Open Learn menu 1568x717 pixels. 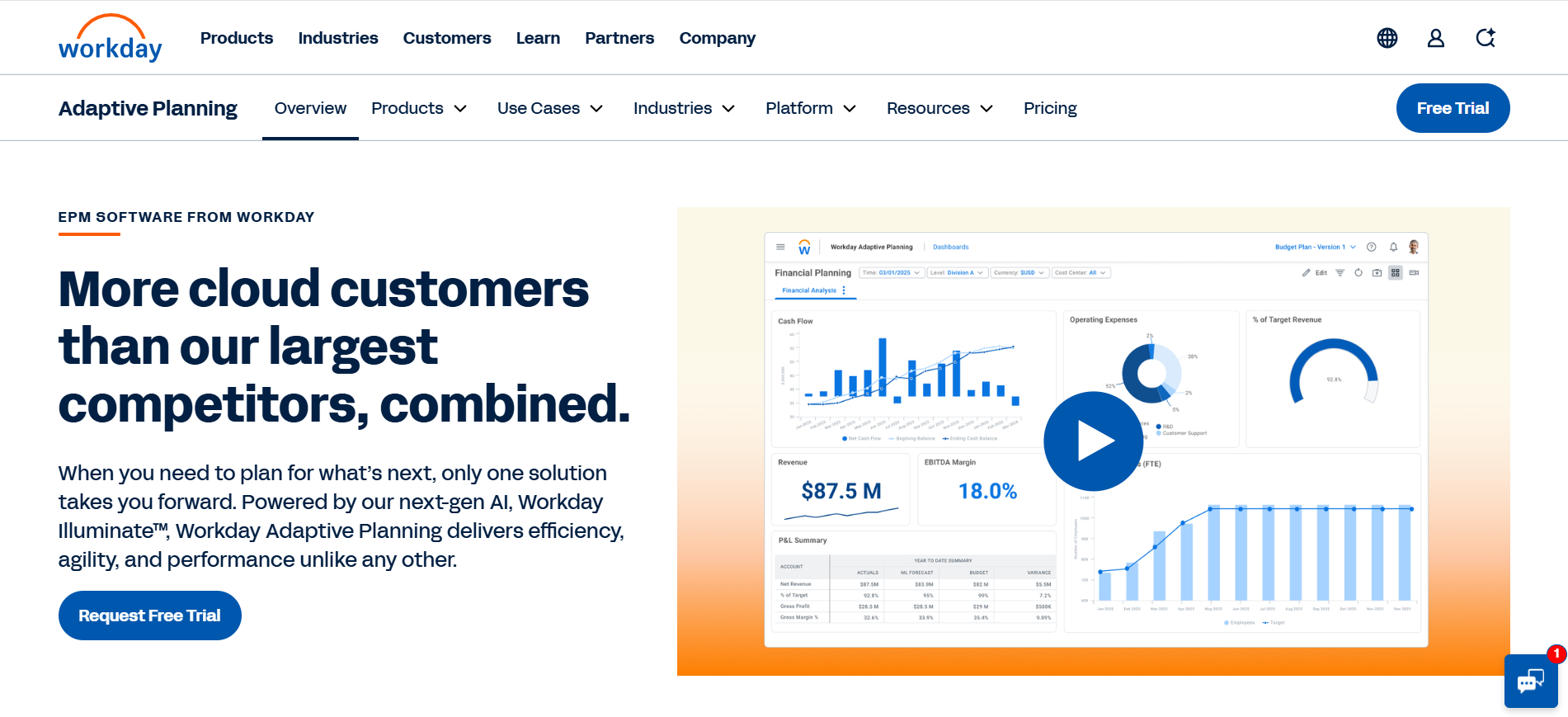(x=538, y=38)
